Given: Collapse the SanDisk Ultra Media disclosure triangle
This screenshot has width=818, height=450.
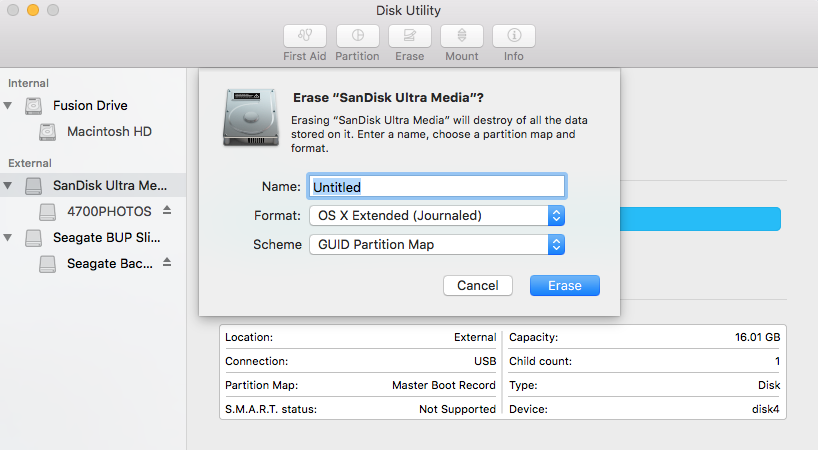Looking at the screenshot, I should coord(9,185).
